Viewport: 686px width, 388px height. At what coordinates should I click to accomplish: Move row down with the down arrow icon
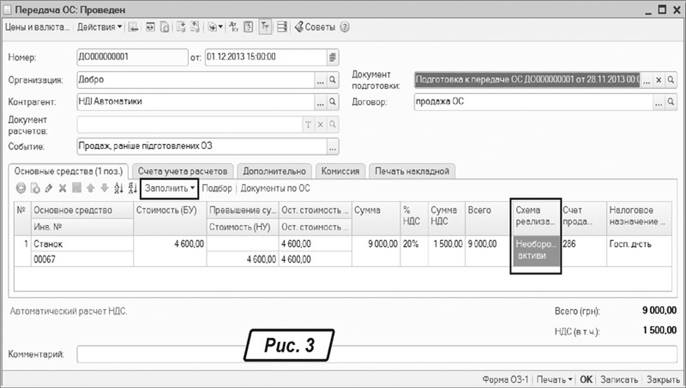tap(105, 189)
